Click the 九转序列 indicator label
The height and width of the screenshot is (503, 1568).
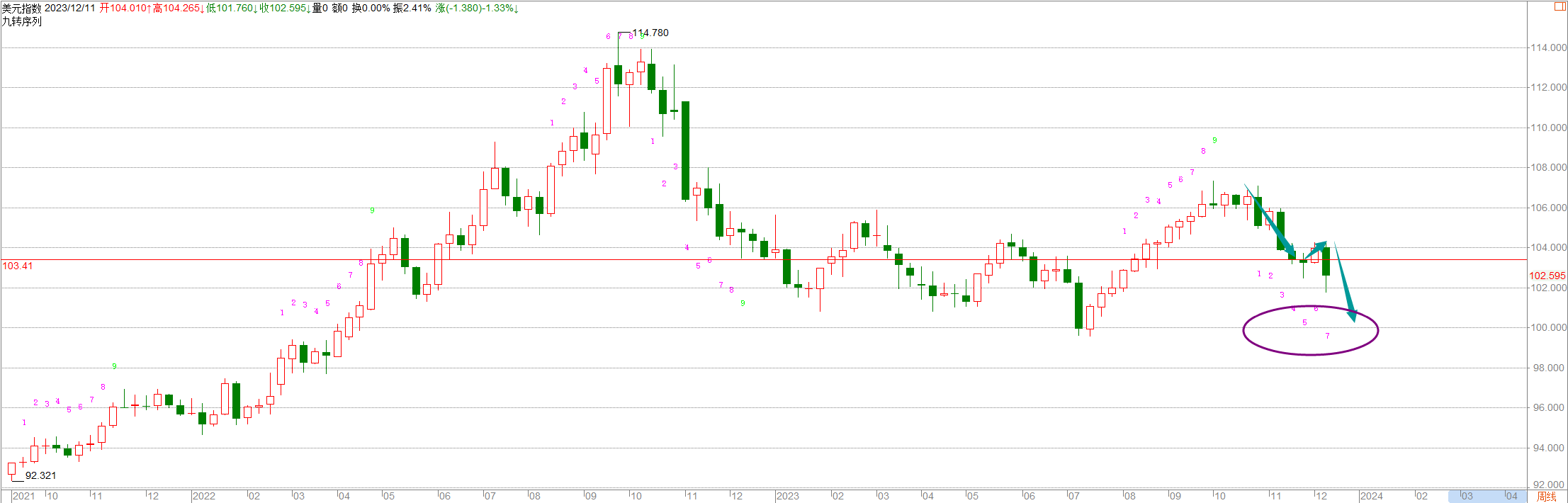tap(22, 21)
